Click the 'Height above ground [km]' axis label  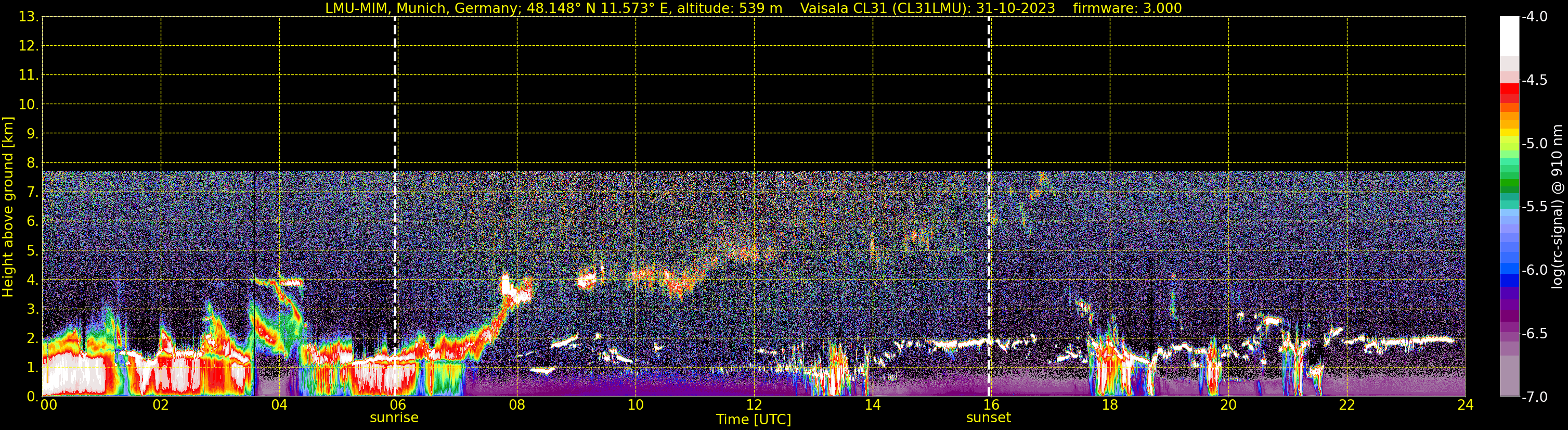pyautogui.click(x=8, y=207)
